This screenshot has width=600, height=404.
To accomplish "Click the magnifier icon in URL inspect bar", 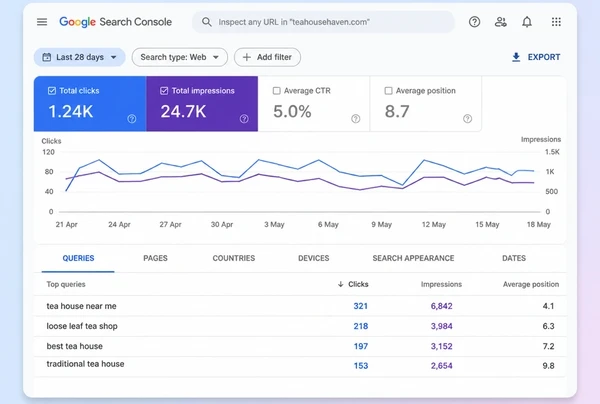I will click(207, 22).
